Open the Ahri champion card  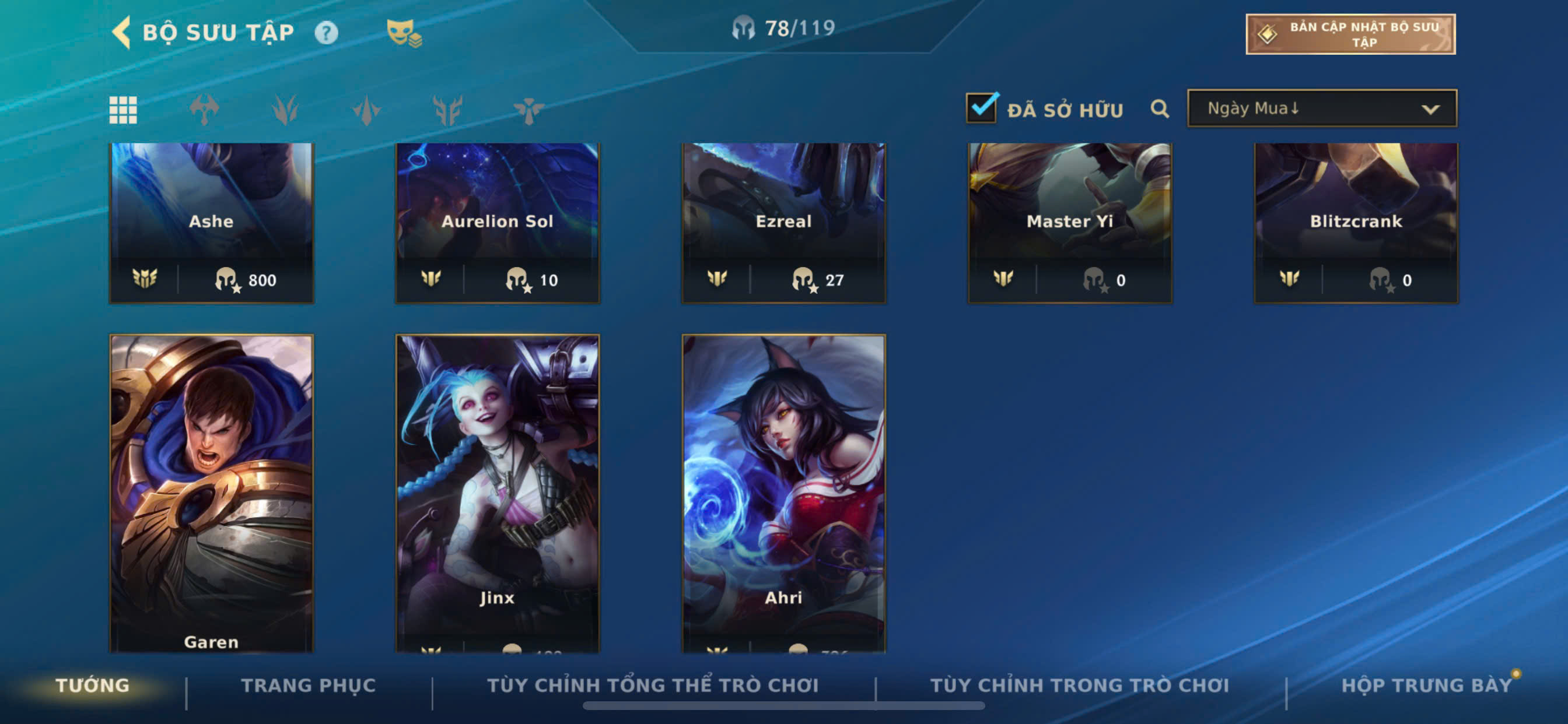(x=783, y=493)
